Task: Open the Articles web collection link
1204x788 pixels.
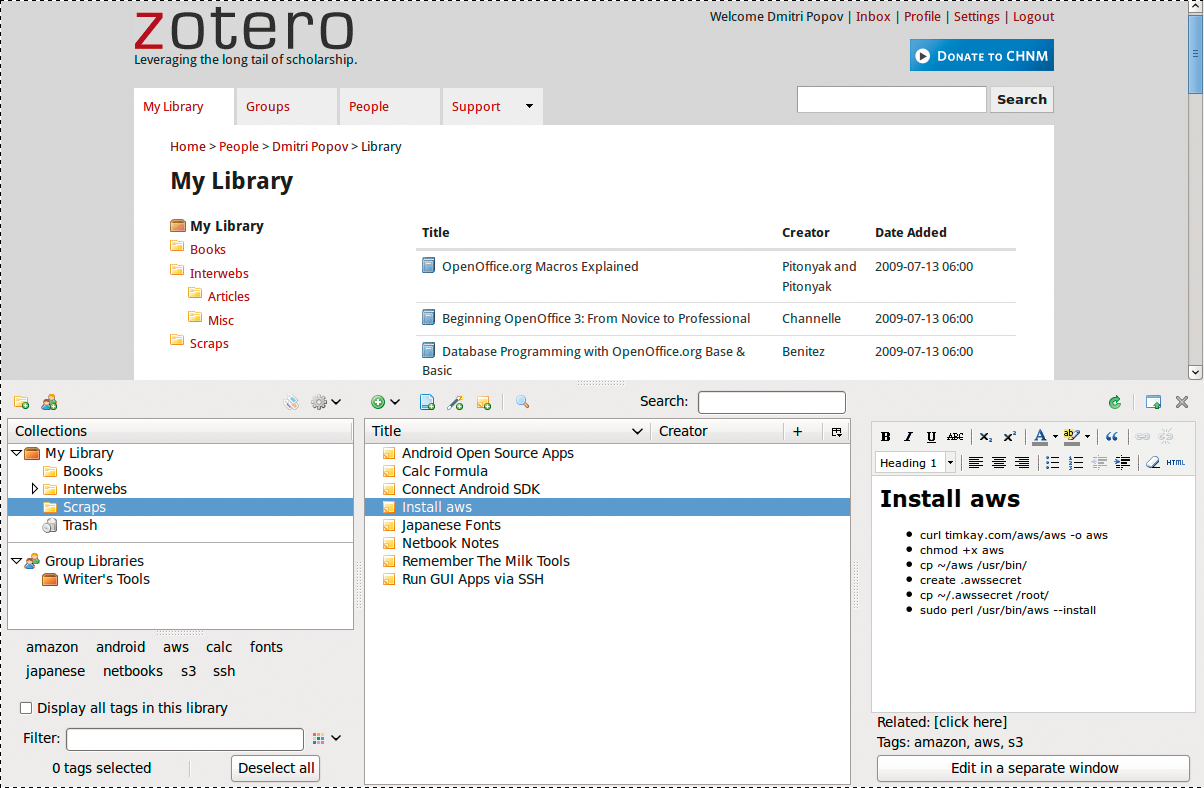Action: (x=229, y=296)
